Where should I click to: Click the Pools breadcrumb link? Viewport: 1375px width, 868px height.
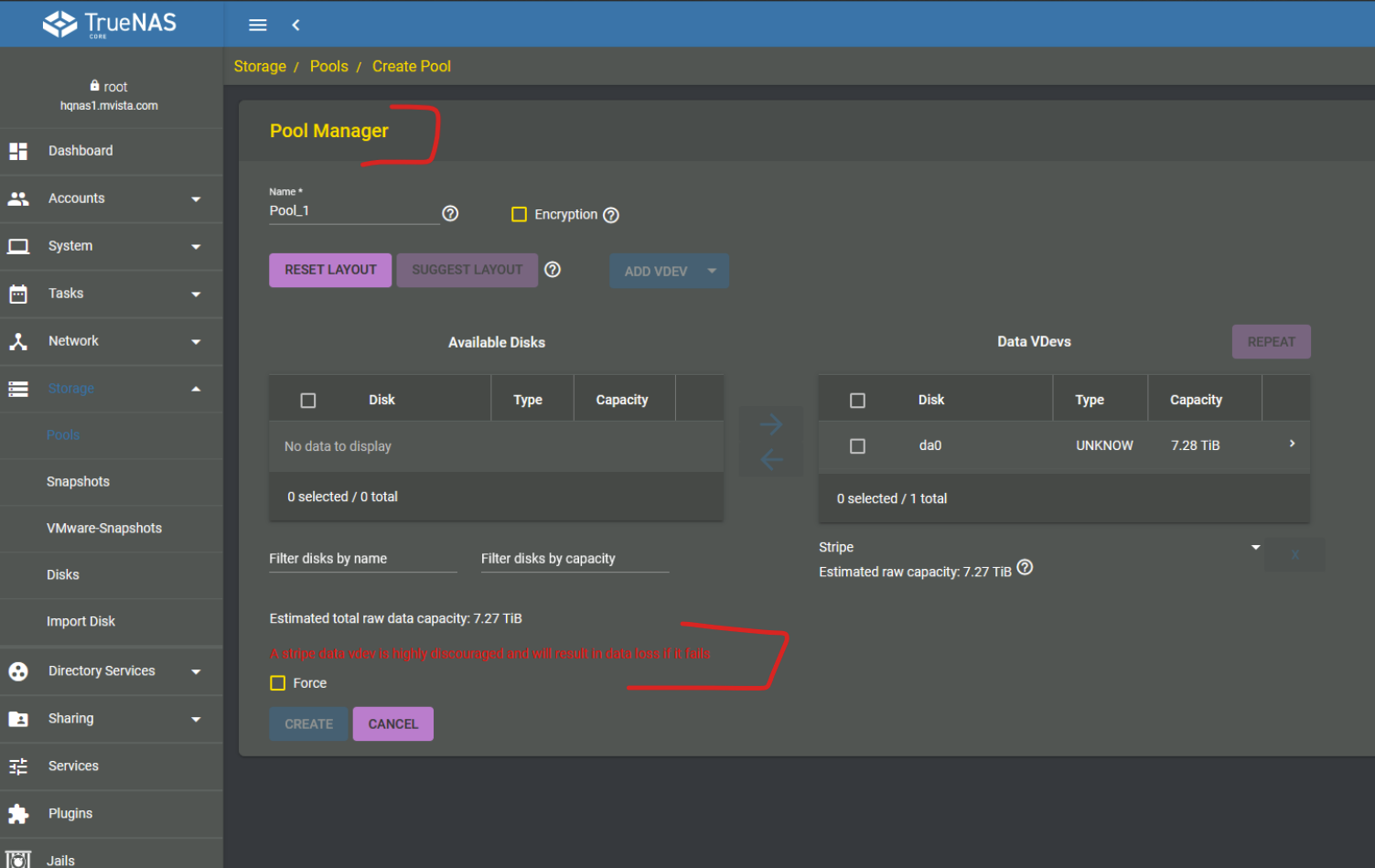pos(329,66)
